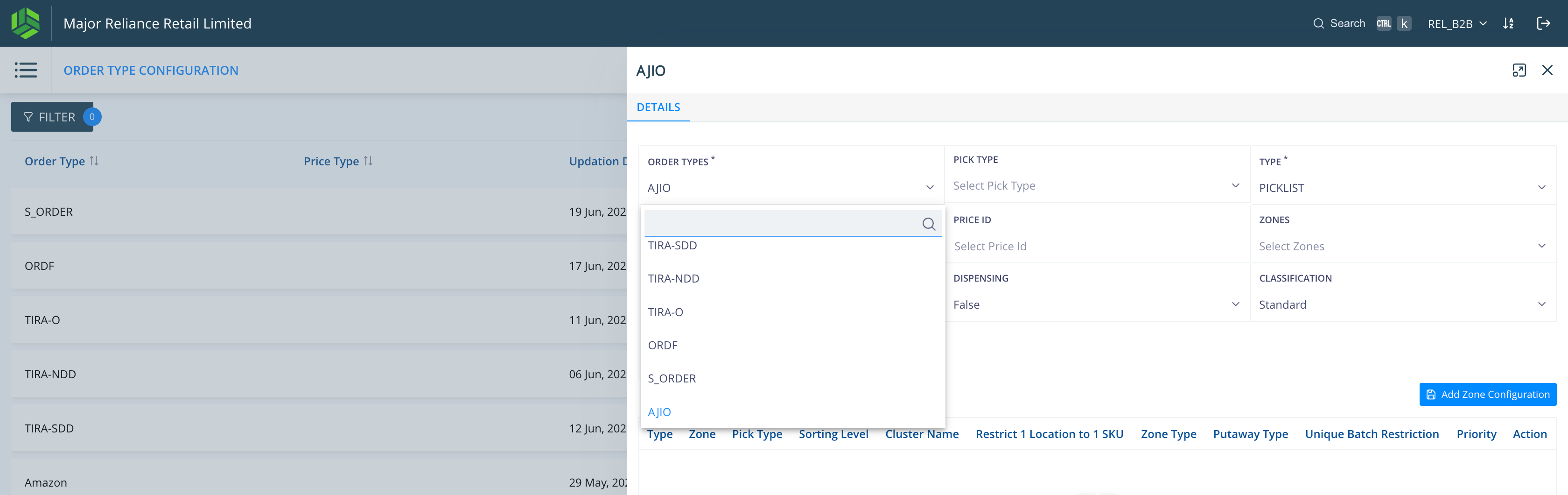The image size is (1568, 495).
Task: Open the REL_B2B account dropdown
Action: pyautogui.click(x=1457, y=24)
